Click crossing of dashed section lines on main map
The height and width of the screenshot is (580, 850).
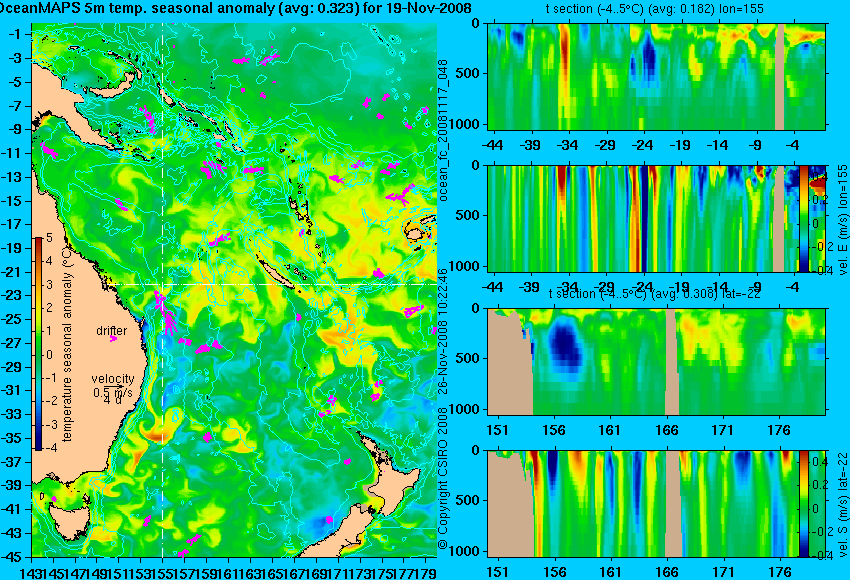[x=162, y=284]
